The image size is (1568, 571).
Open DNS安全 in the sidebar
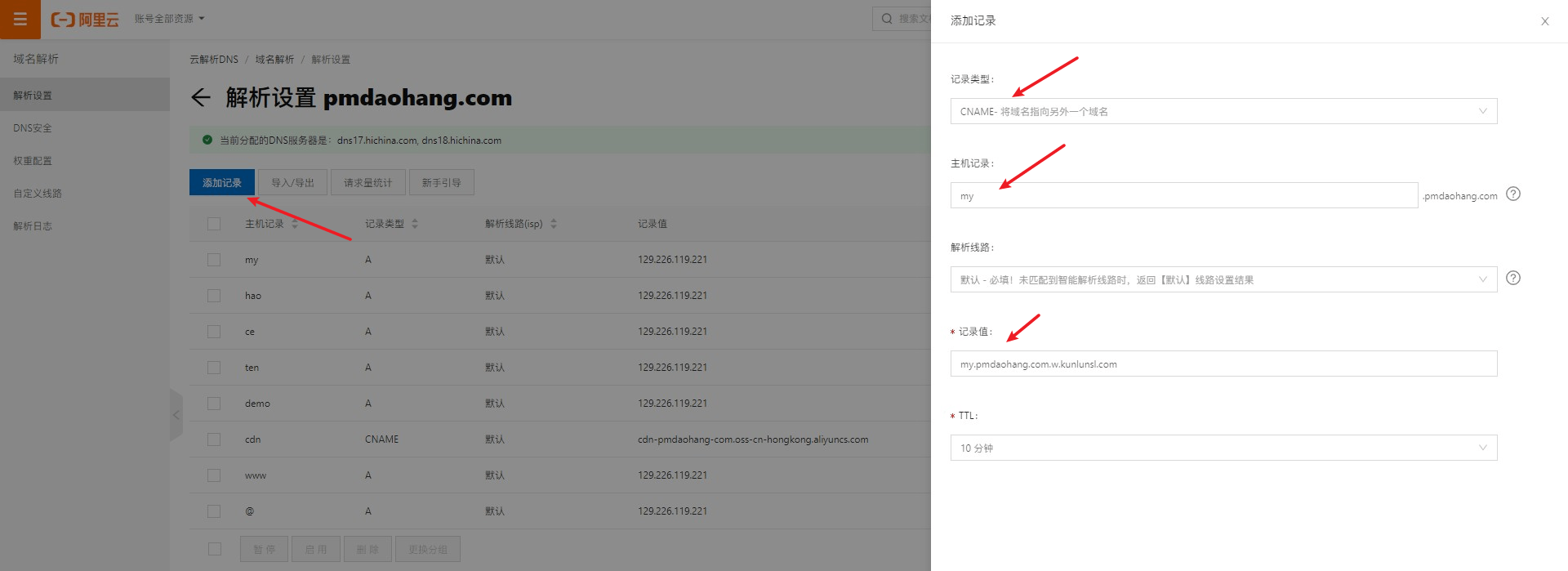tap(85, 128)
